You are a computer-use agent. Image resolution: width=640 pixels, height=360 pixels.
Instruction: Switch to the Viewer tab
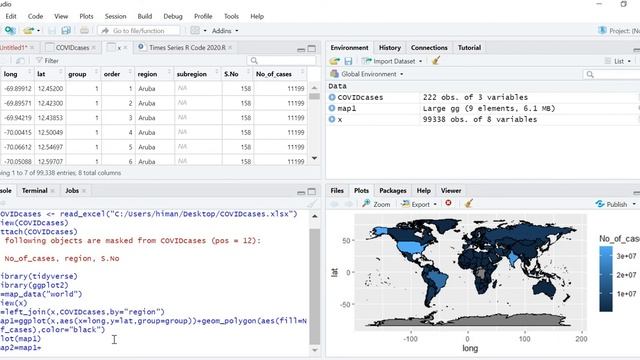coord(451,191)
